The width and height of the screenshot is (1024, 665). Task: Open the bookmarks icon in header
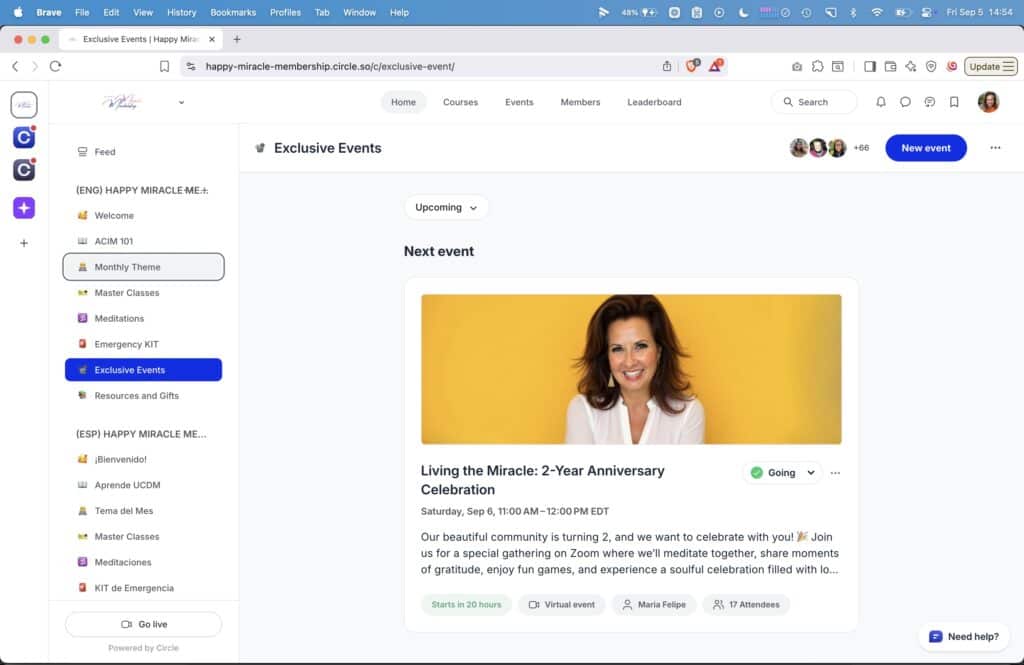tap(954, 102)
